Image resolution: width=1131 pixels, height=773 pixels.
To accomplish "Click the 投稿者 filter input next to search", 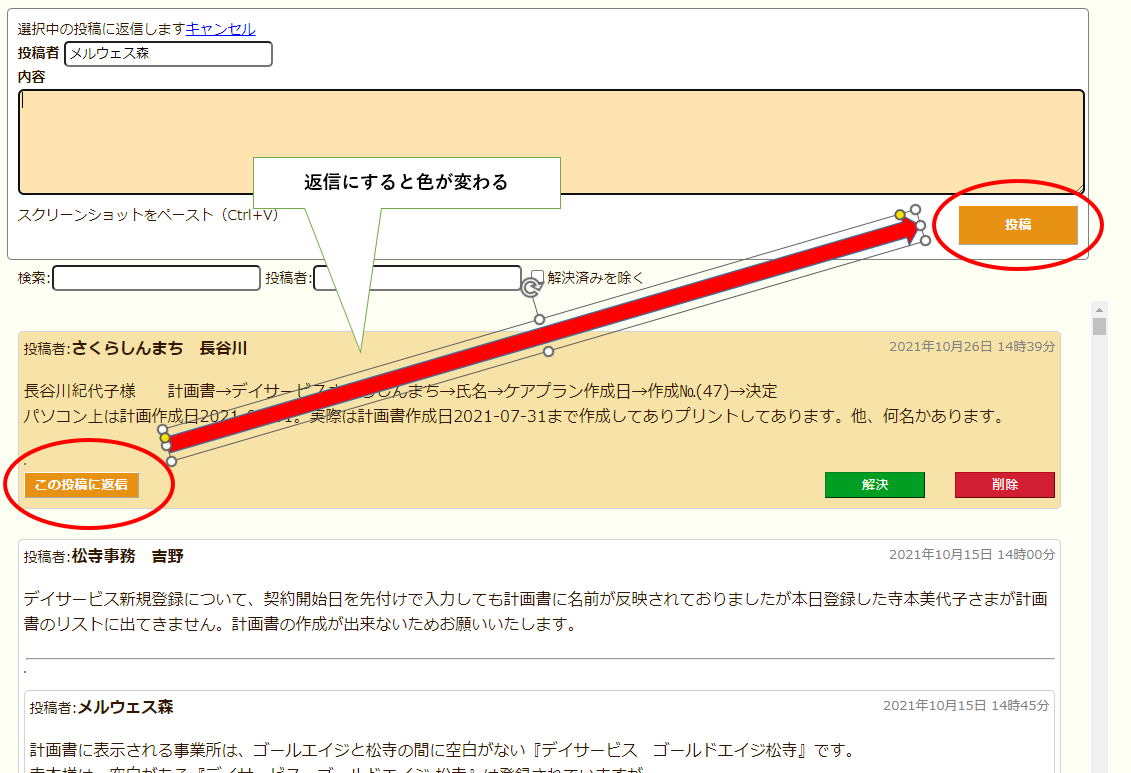I will point(417,278).
